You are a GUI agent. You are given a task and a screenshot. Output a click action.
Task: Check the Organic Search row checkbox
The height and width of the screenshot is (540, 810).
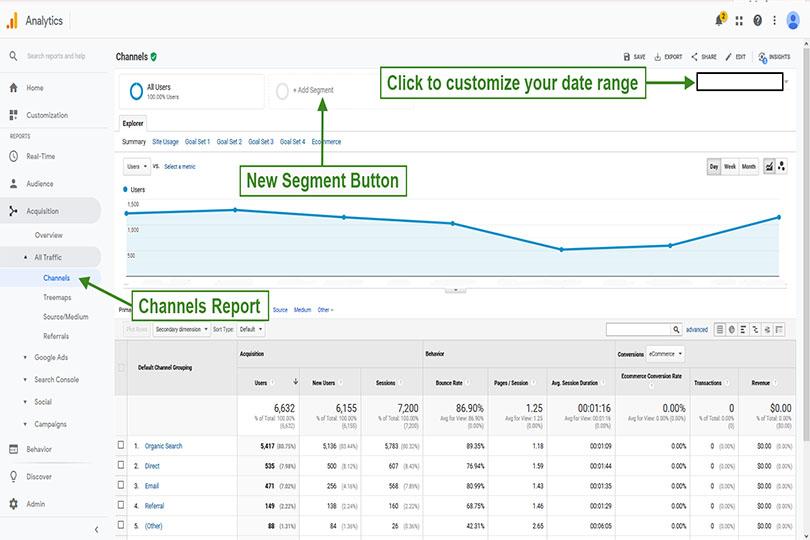coord(121,445)
